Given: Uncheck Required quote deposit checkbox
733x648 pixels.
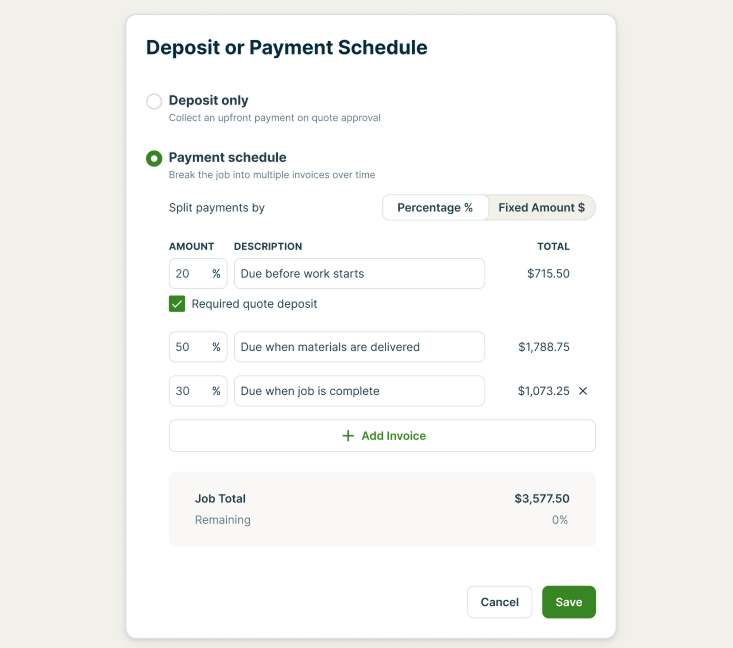Looking at the screenshot, I should click(x=177, y=304).
